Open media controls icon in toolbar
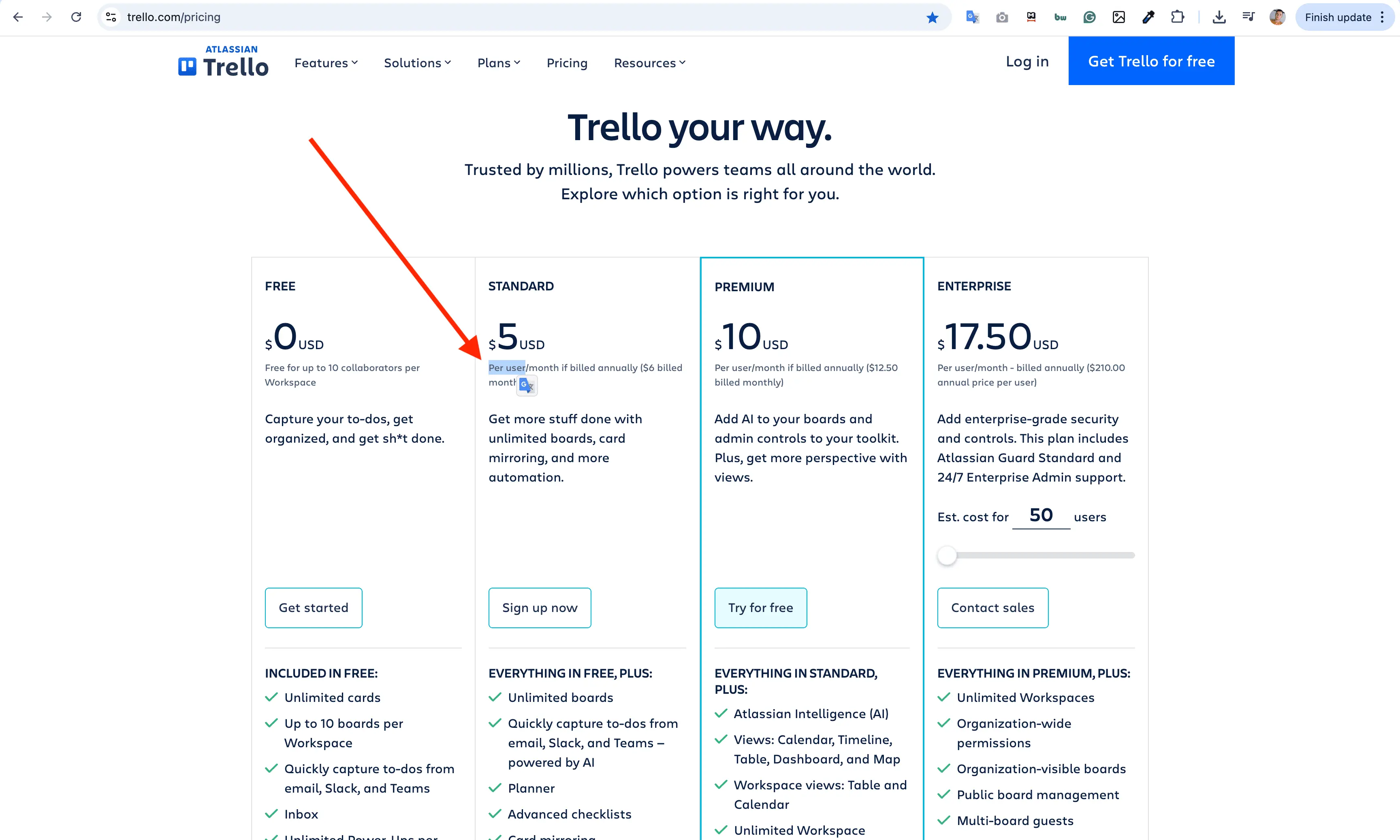1400x840 pixels. 1248,17
